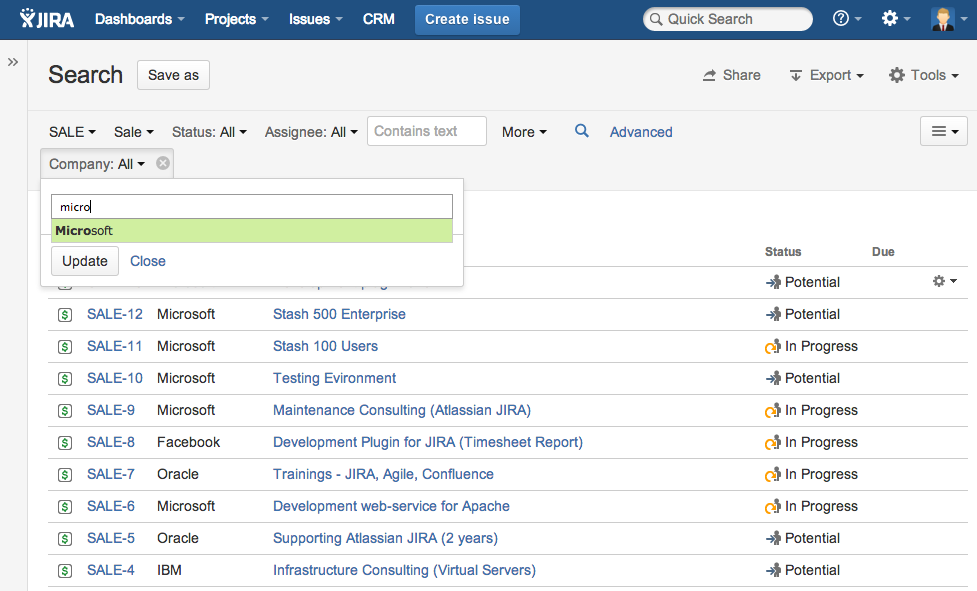The image size is (977, 591).
Task: Click the Contains text search field
Action: click(x=427, y=131)
